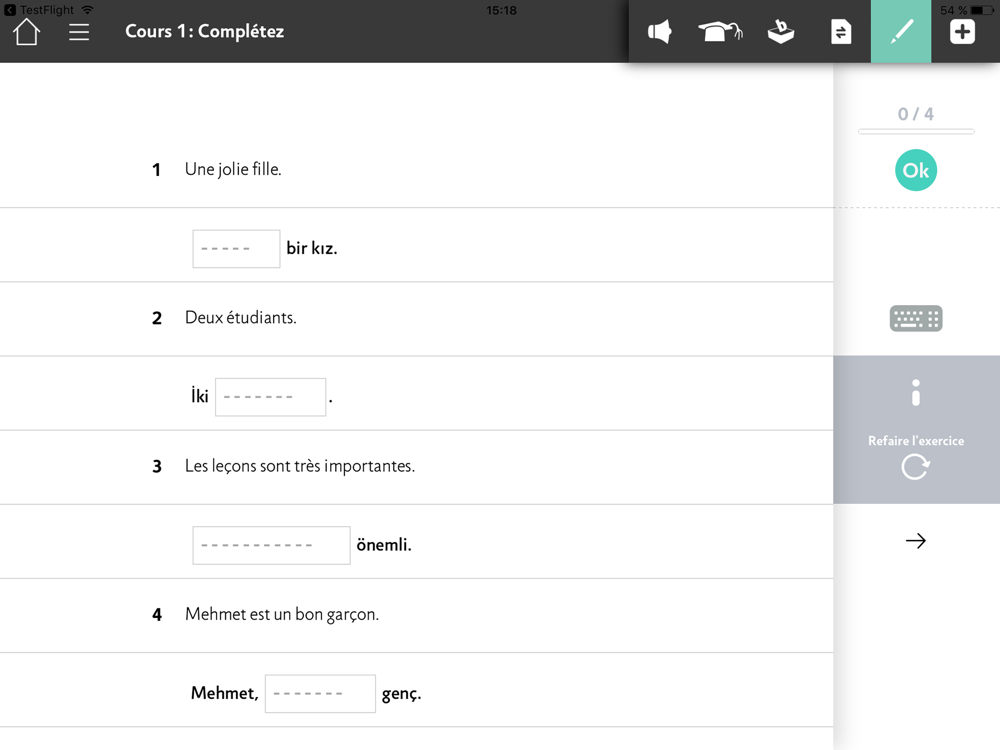Tap 'Cours 1: Complétez' title
This screenshot has width=1000, height=750.
point(204,31)
